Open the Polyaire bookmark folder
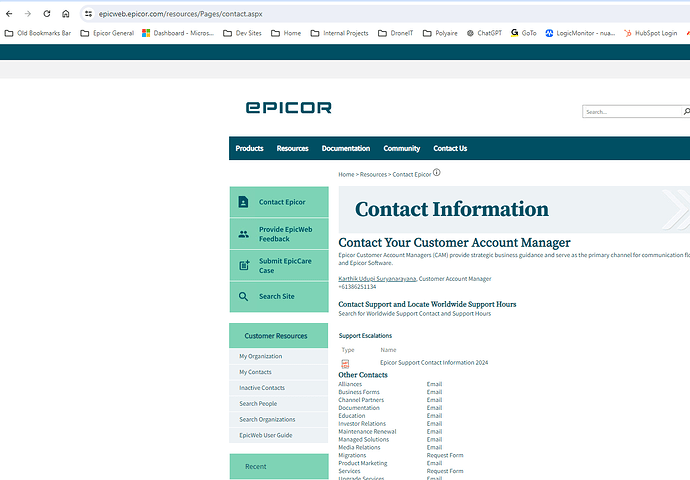Image resolution: width=690 pixels, height=480 pixels. pyautogui.click(x=440, y=33)
